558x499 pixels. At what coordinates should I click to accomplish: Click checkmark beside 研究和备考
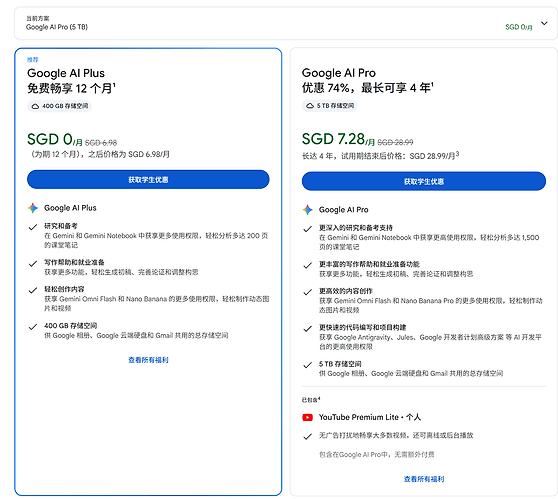coord(33,227)
